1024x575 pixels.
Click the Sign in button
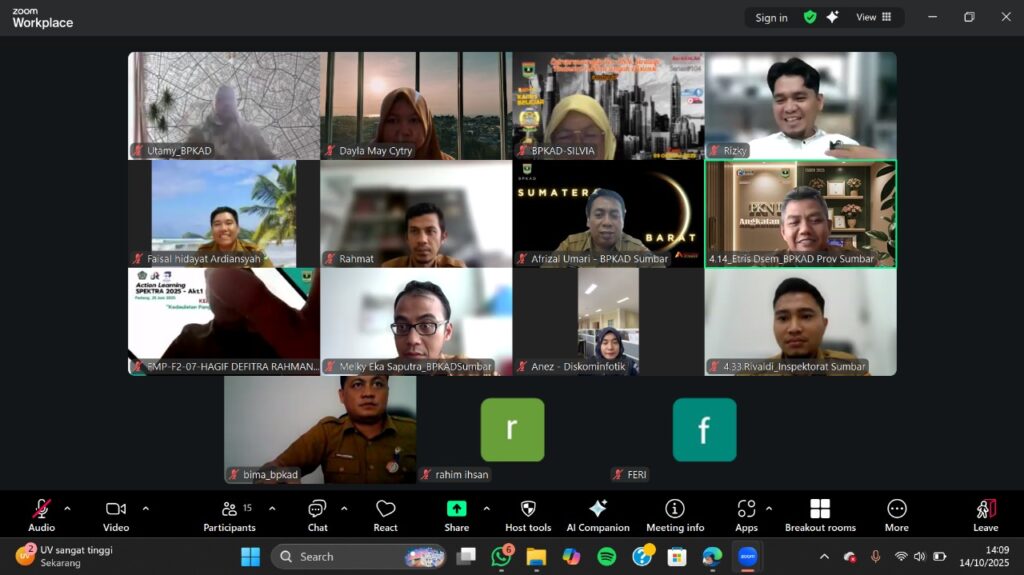coord(771,18)
